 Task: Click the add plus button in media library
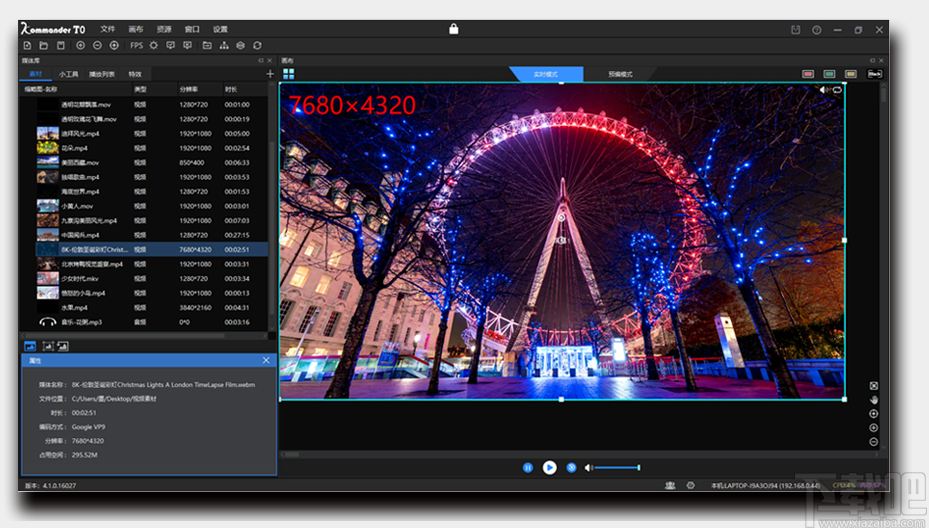(x=270, y=74)
